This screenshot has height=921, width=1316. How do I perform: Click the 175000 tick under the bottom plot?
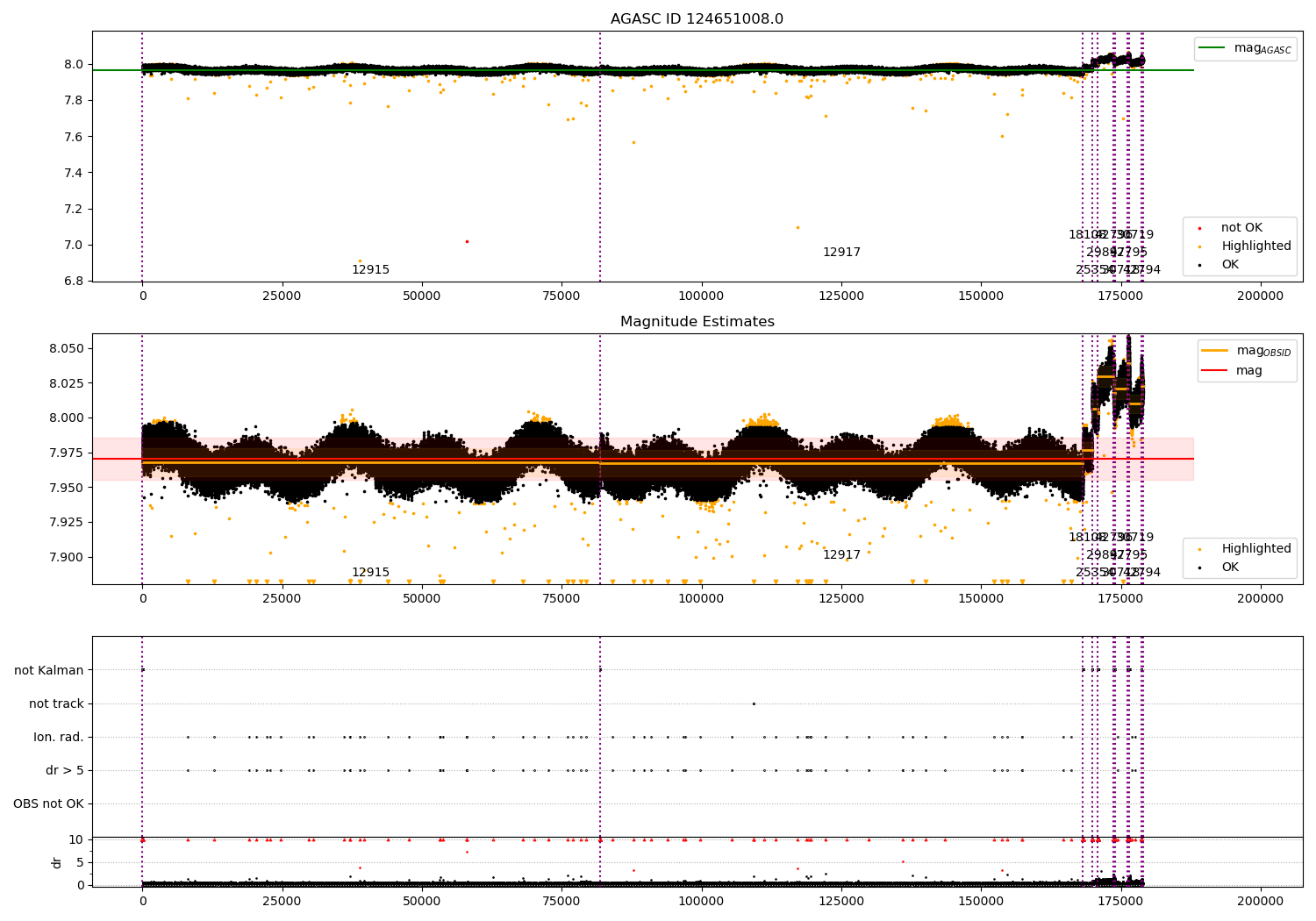(1121, 902)
